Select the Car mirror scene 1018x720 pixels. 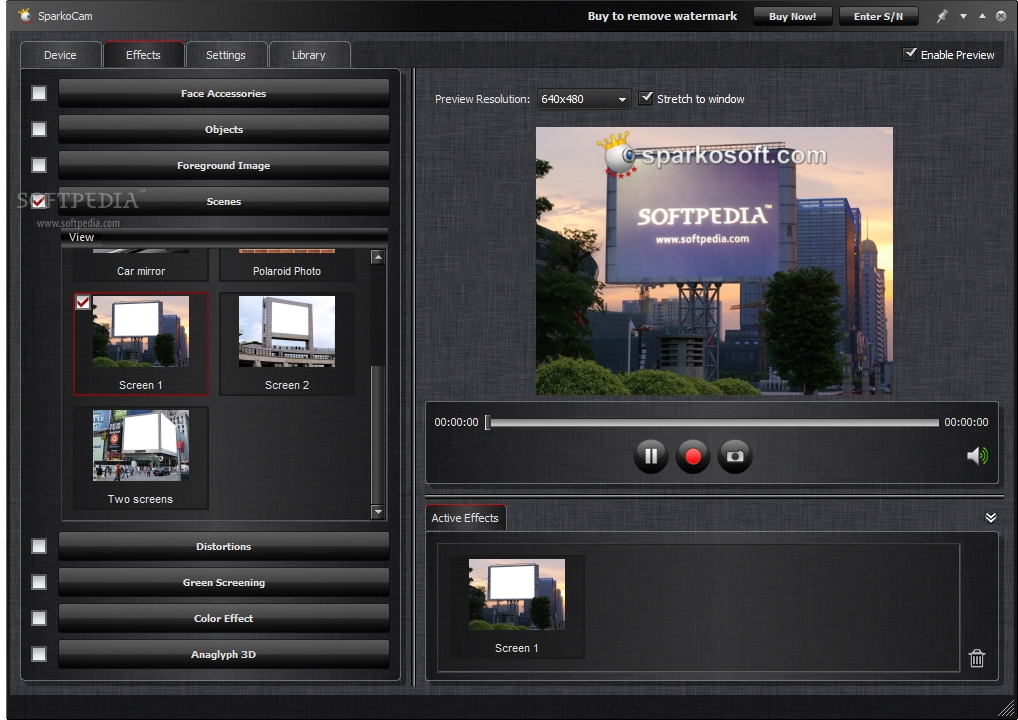(x=141, y=265)
